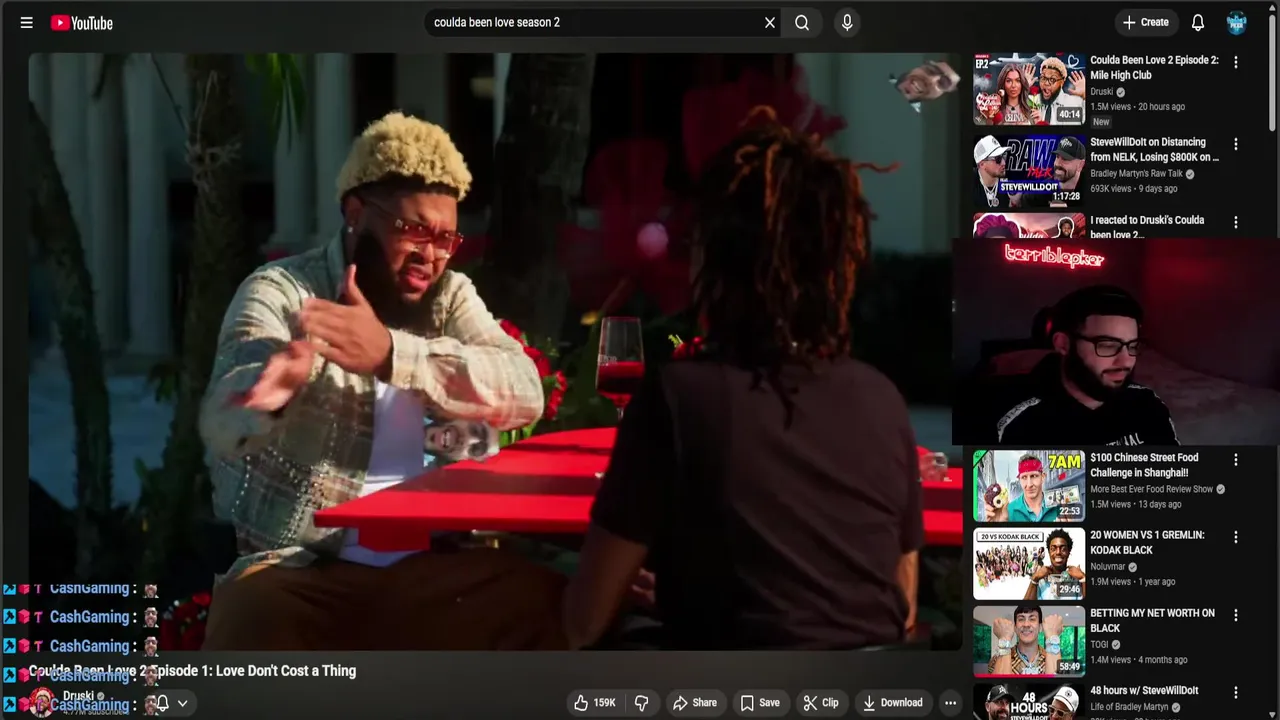Viewport: 1280px width, 720px height.
Task: Open the '20 Women vs 1 Gremlin' thumbnail
Action: click(x=1029, y=563)
